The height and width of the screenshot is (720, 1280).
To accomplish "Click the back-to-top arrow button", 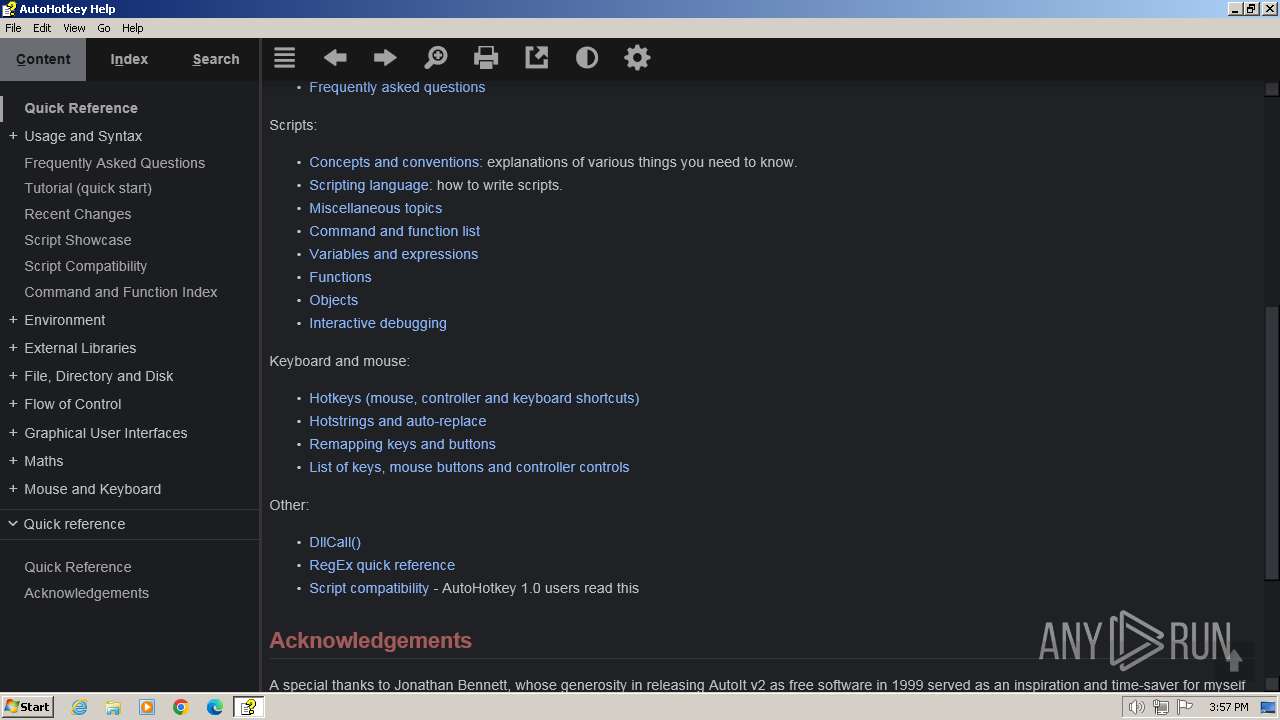I will [1234, 660].
